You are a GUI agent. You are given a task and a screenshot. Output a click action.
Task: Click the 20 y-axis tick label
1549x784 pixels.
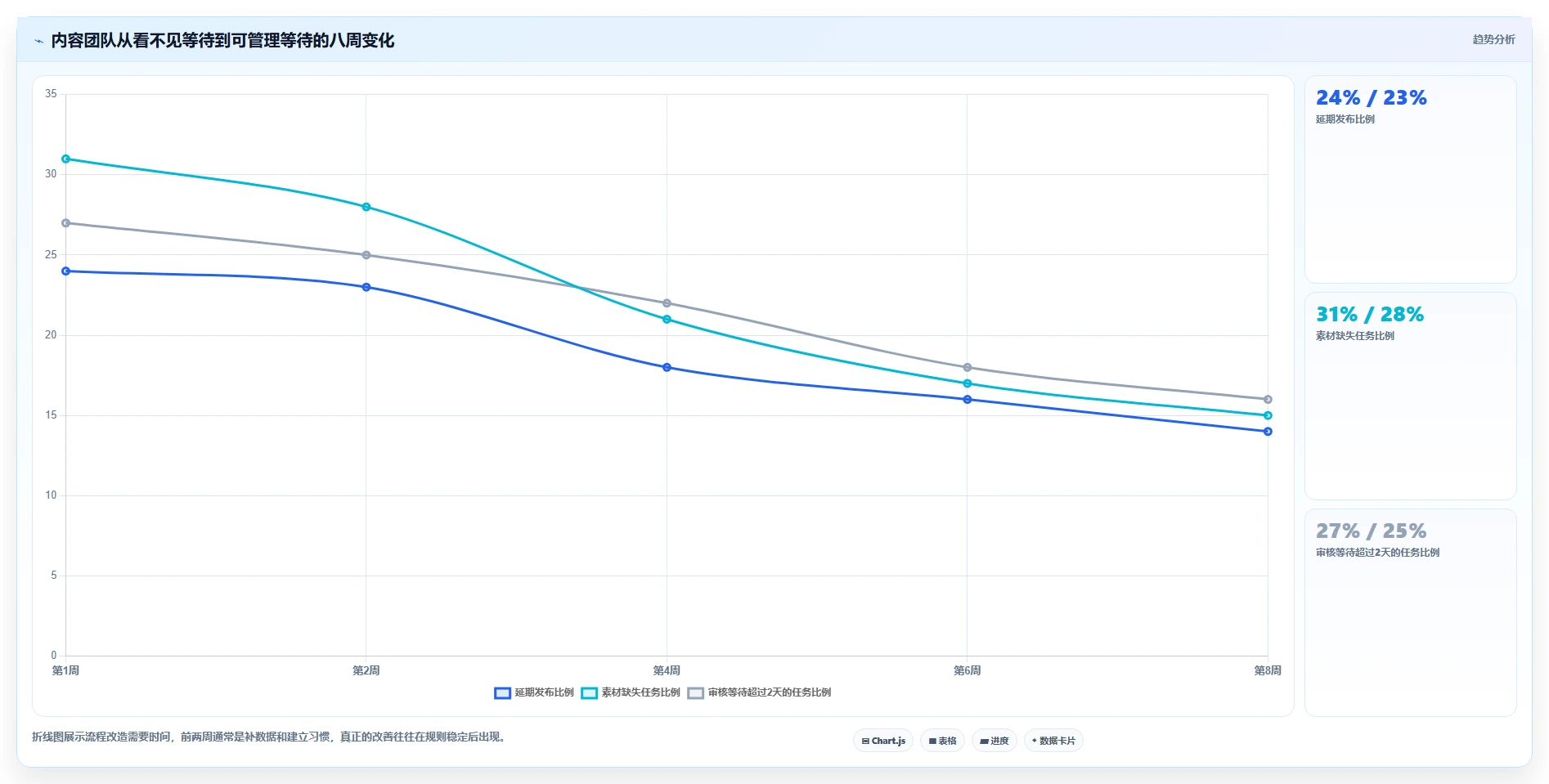(x=51, y=335)
